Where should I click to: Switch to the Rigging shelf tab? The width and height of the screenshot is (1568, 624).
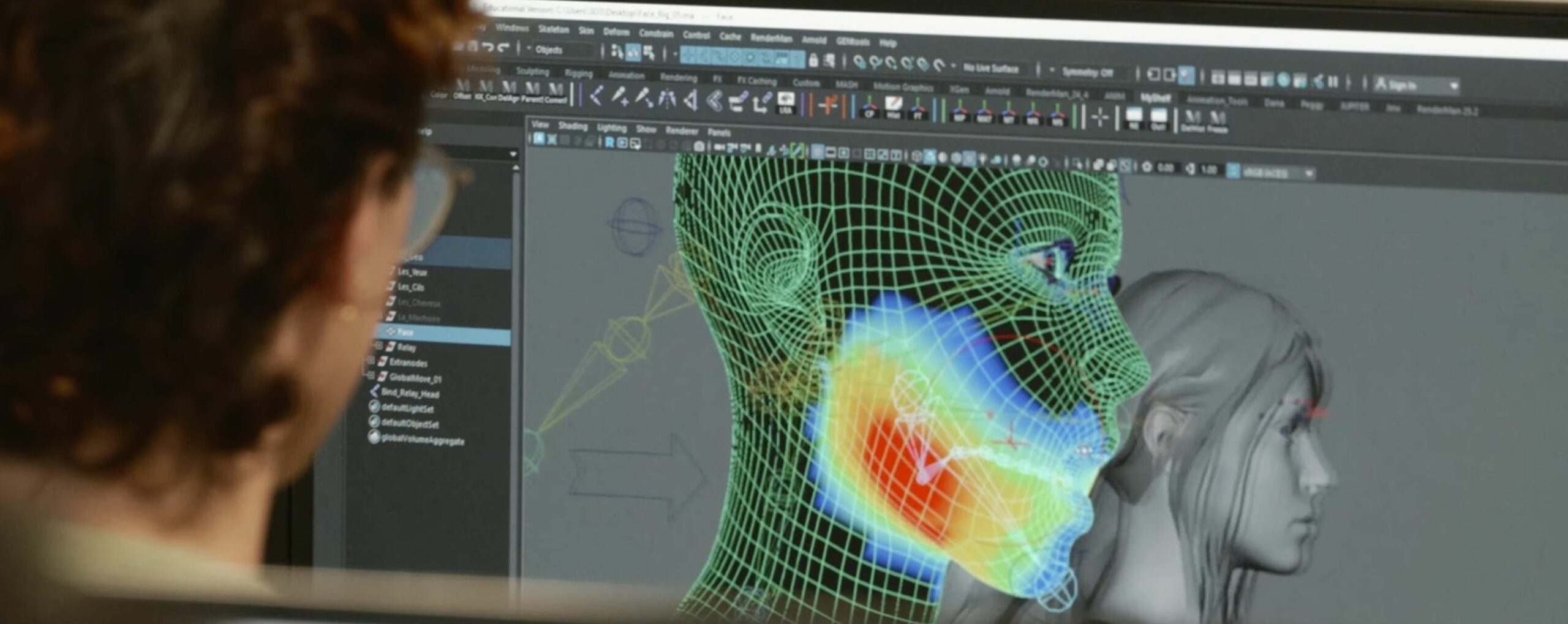[578, 73]
